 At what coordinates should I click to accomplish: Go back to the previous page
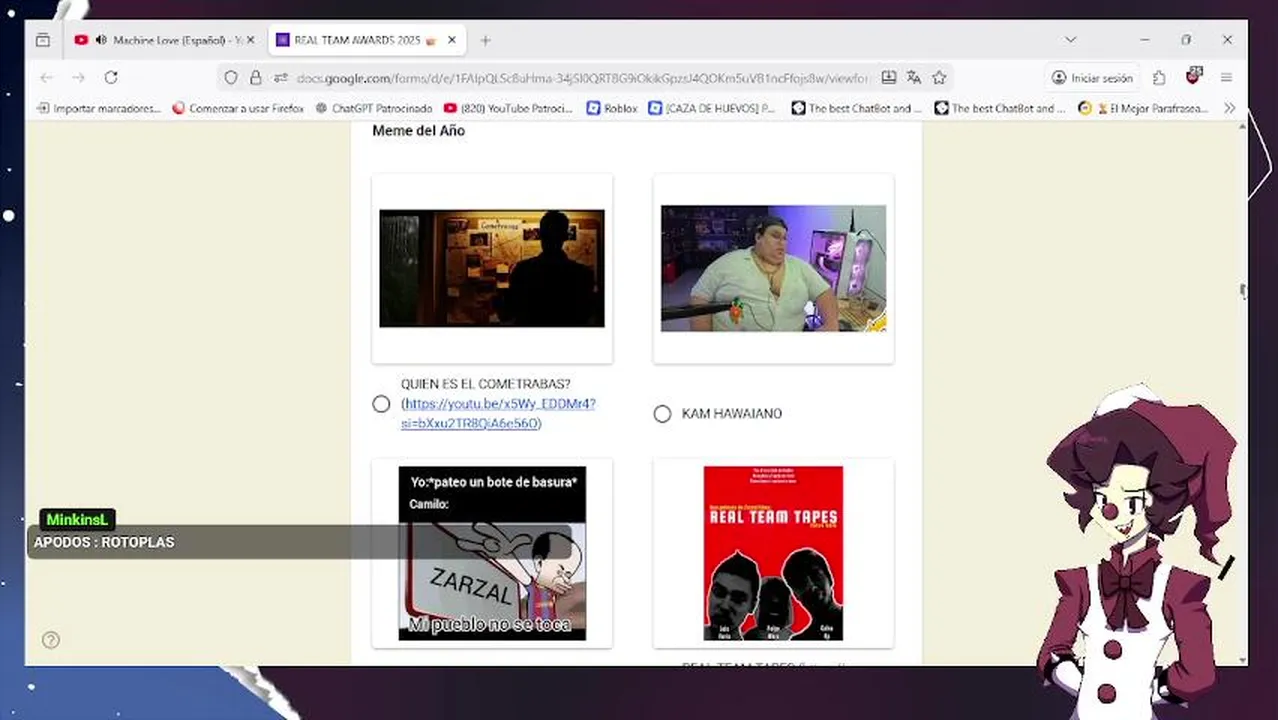coord(46,77)
